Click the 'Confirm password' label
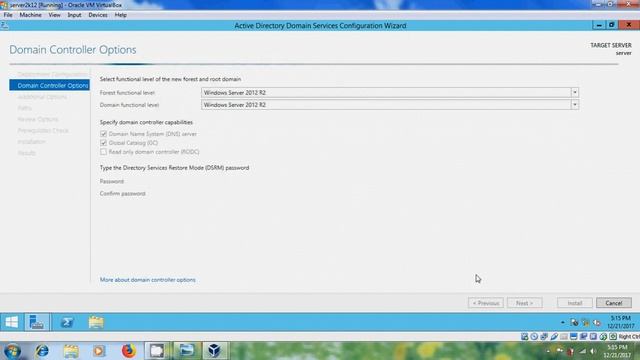Viewport: 640px width, 360px height. [122, 193]
